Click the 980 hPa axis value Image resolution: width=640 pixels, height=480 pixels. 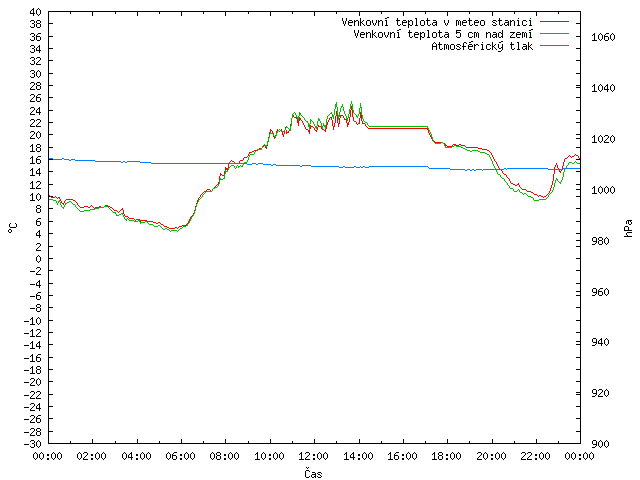(x=600, y=241)
